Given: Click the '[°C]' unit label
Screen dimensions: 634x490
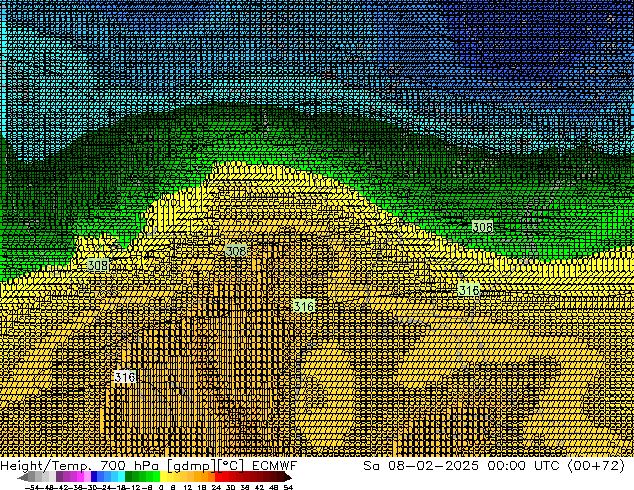Looking at the screenshot, I should [230, 466].
